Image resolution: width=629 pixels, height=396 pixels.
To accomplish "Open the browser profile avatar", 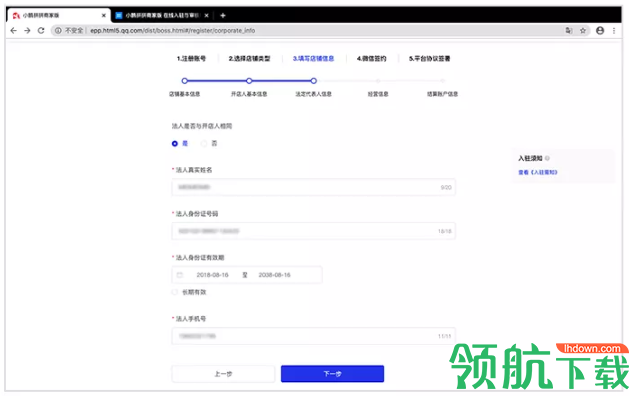I will pyautogui.click(x=600, y=30).
